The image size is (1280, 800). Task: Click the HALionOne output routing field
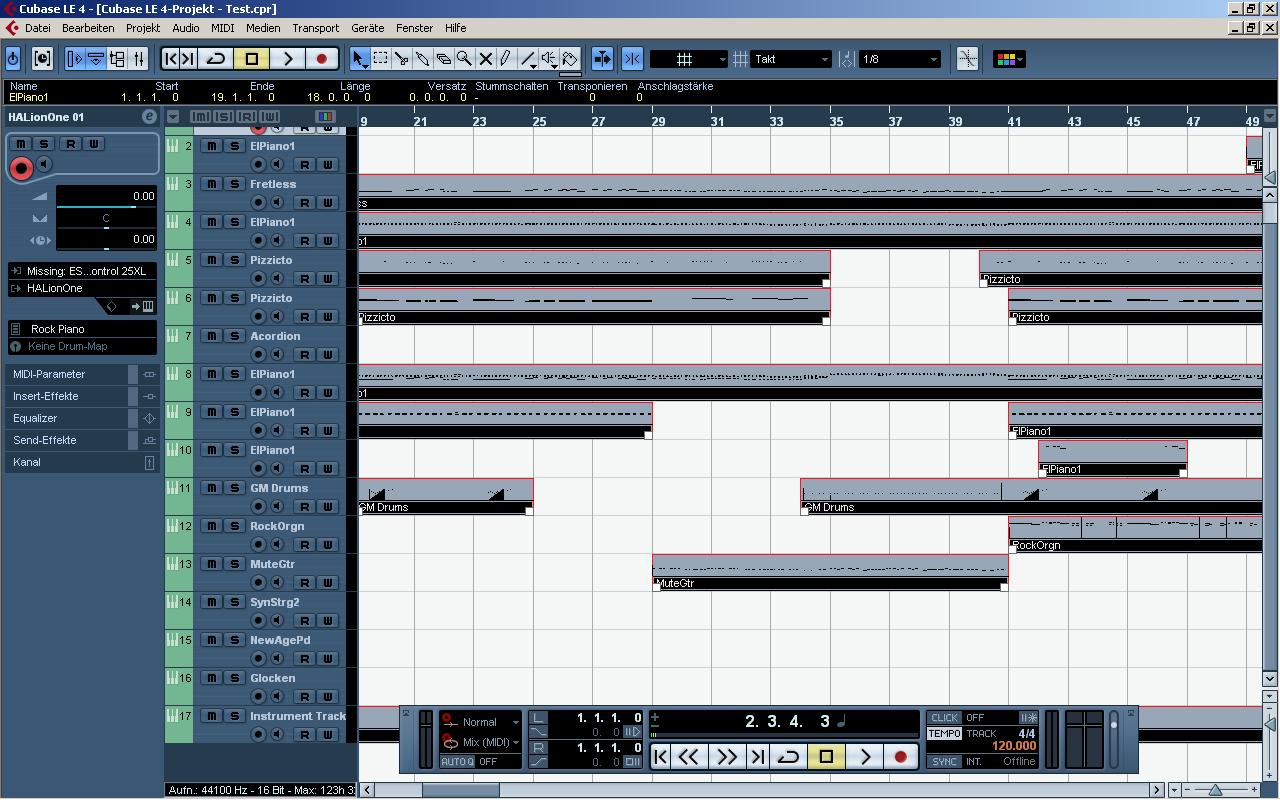(83, 288)
